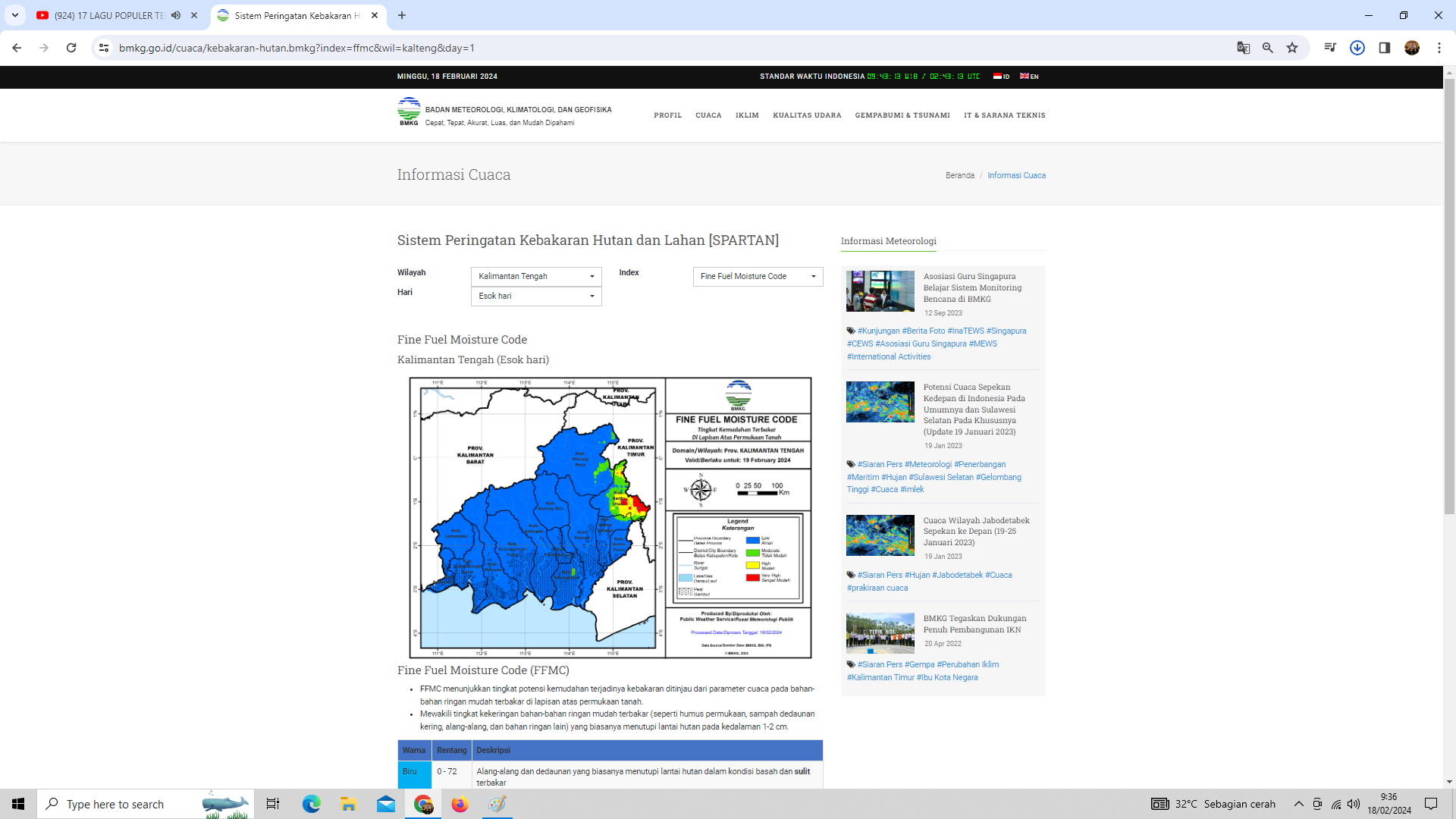Open article BMKG Tegaskan Dukungan Penuh Pembangunan IKN

click(x=974, y=623)
